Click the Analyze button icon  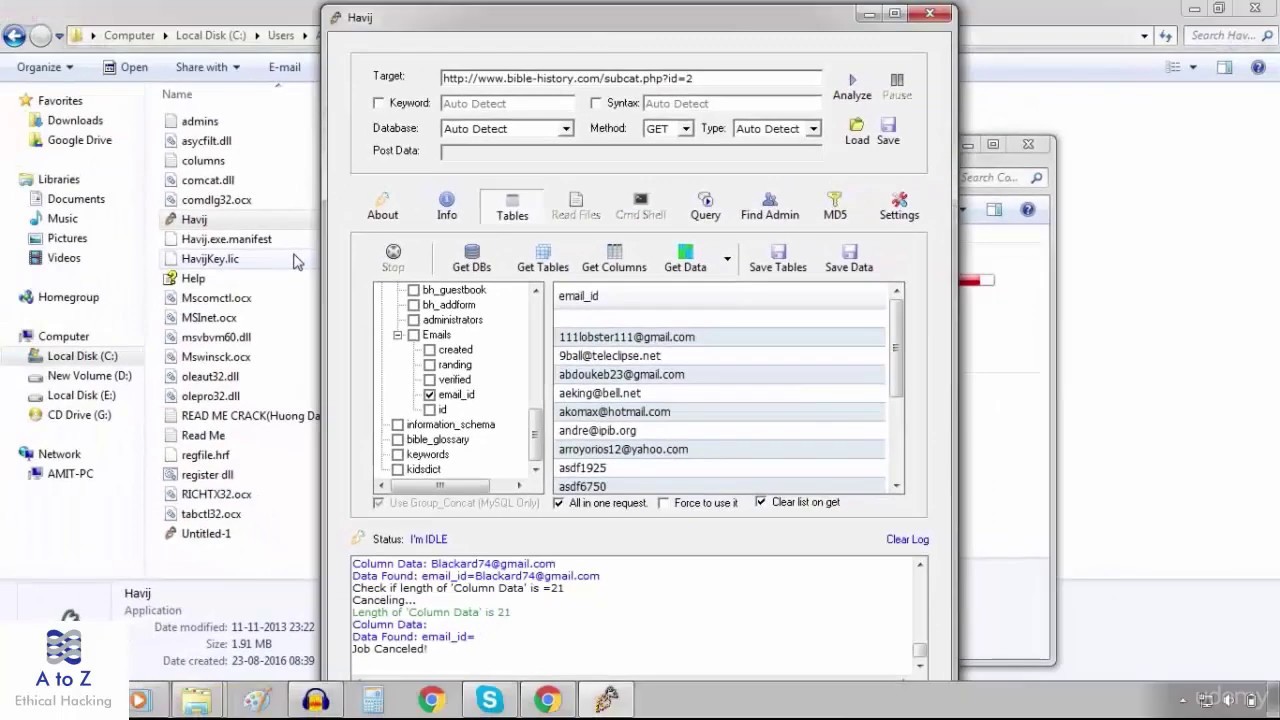pyautogui.click(x=852, y=79)
